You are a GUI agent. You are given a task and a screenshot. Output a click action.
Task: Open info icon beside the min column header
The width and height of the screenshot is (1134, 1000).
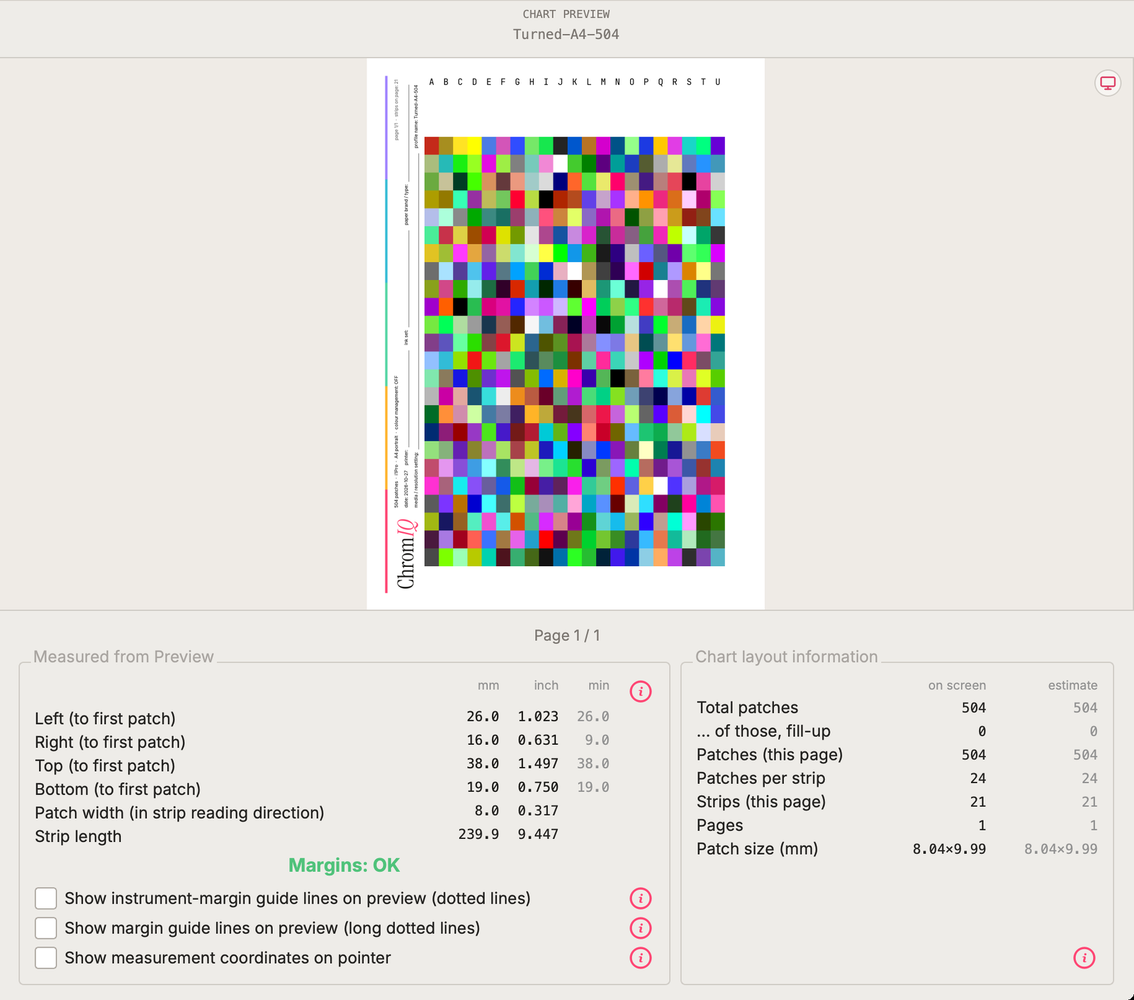640,691
